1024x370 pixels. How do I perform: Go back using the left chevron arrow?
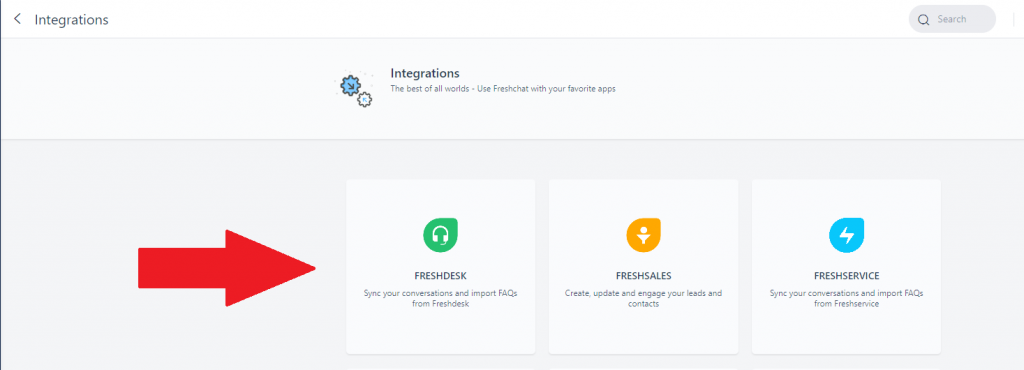pyautogui.click(x=18, y=20)
